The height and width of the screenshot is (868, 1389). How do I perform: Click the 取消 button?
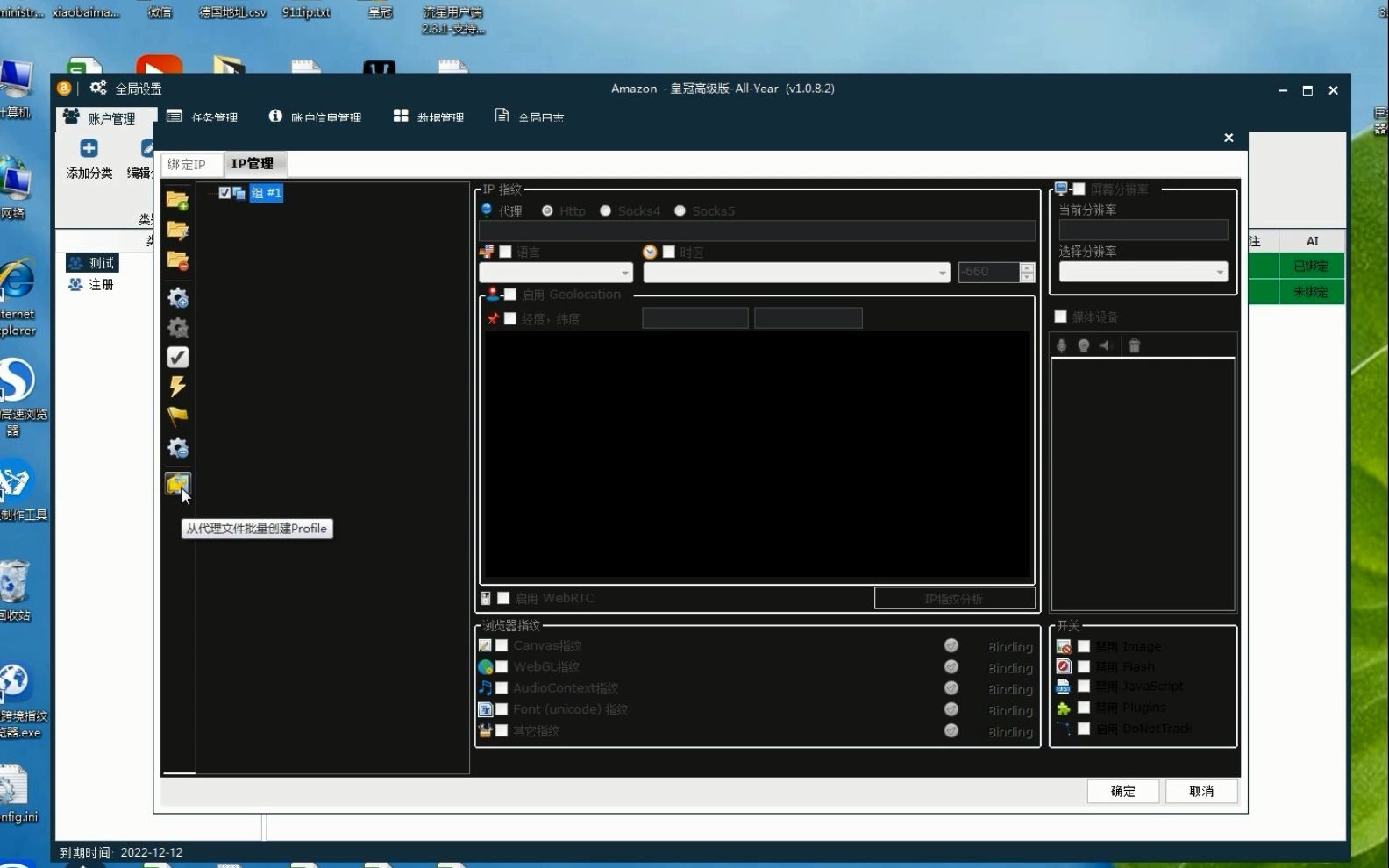click(x=1201, y=791)
